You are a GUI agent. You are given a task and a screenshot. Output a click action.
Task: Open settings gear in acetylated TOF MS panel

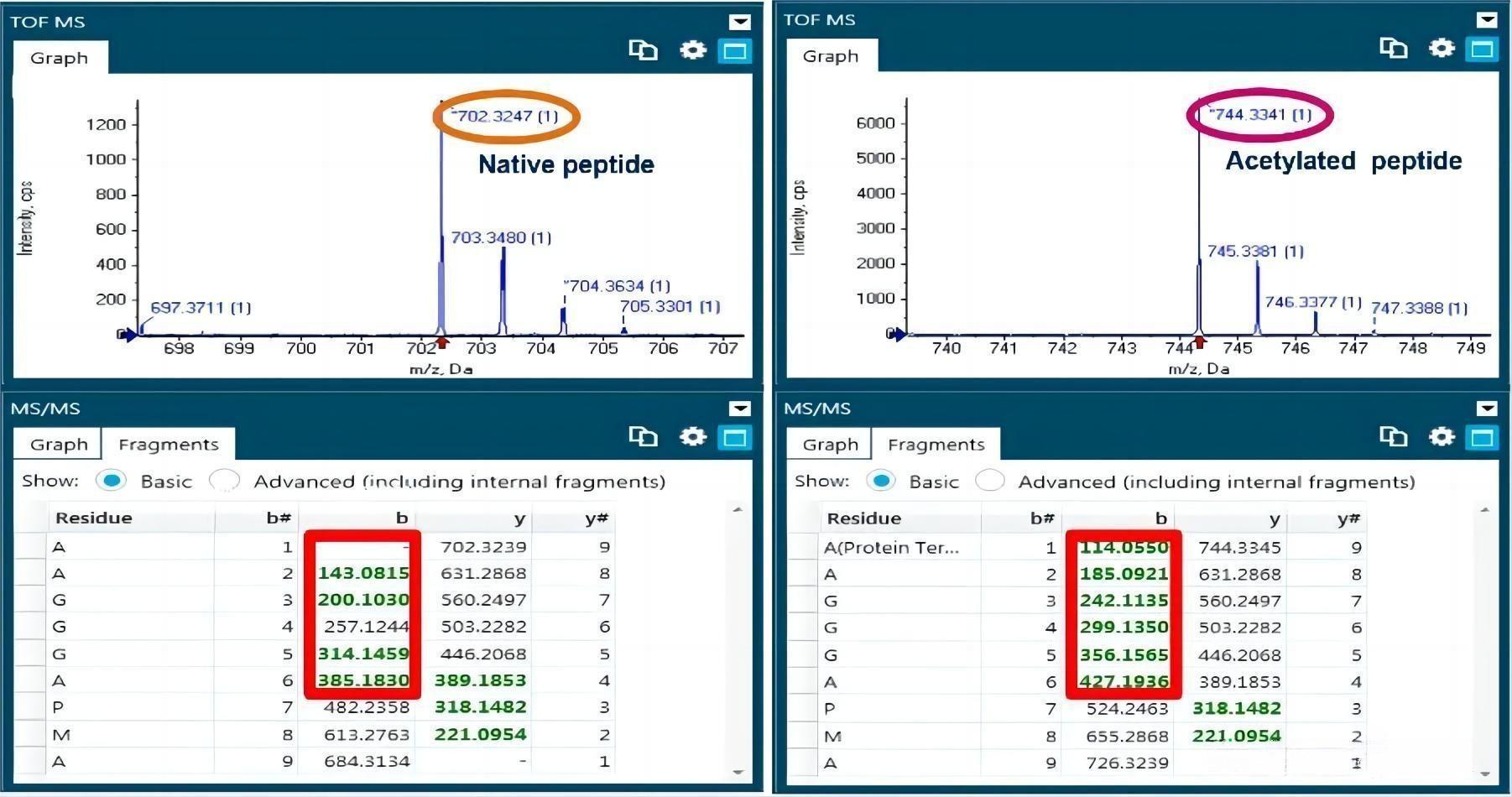(x=1442, y=48)
